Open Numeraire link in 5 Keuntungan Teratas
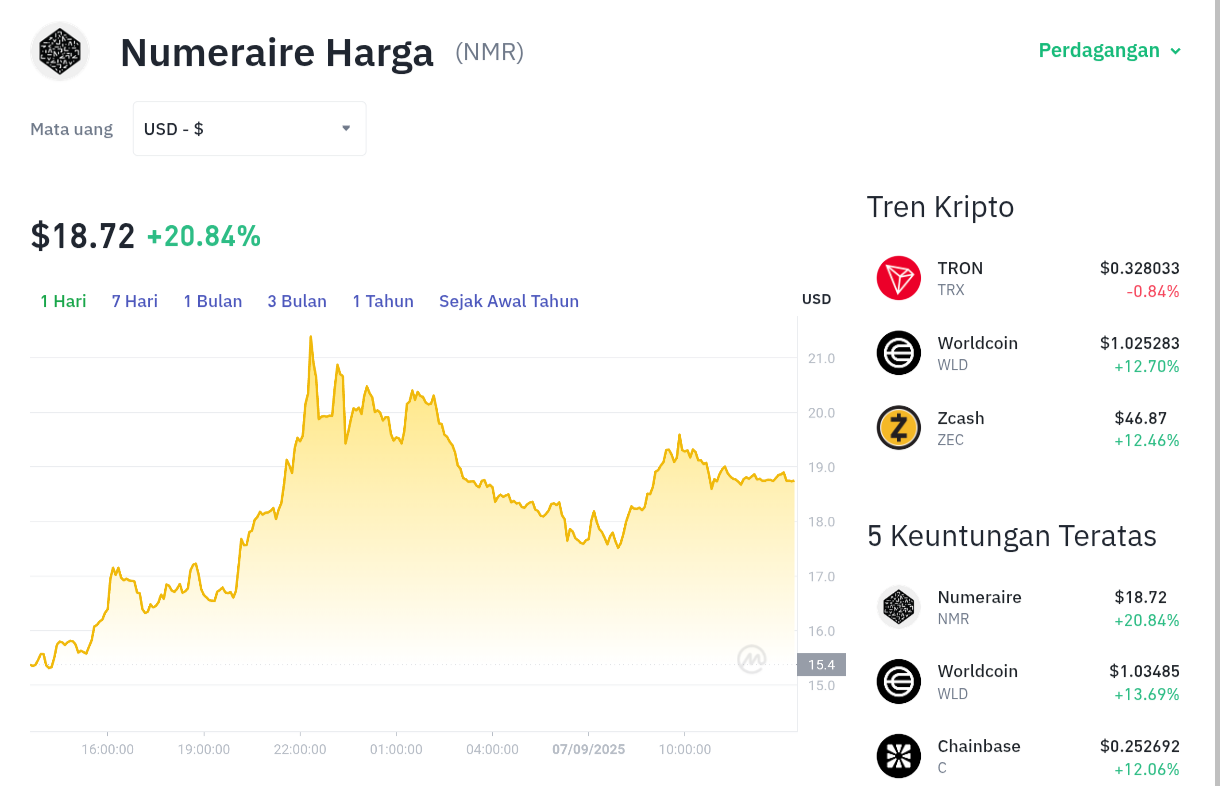 click(980, 597)
